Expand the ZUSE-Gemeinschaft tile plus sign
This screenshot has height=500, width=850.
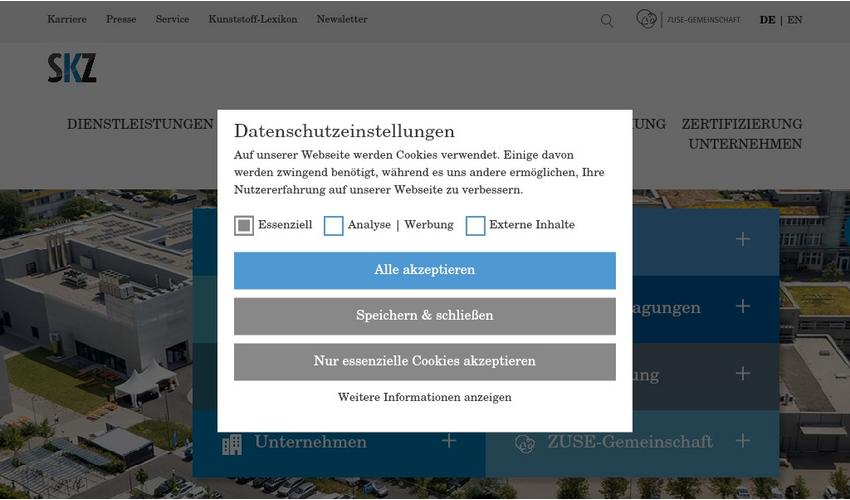743,441
